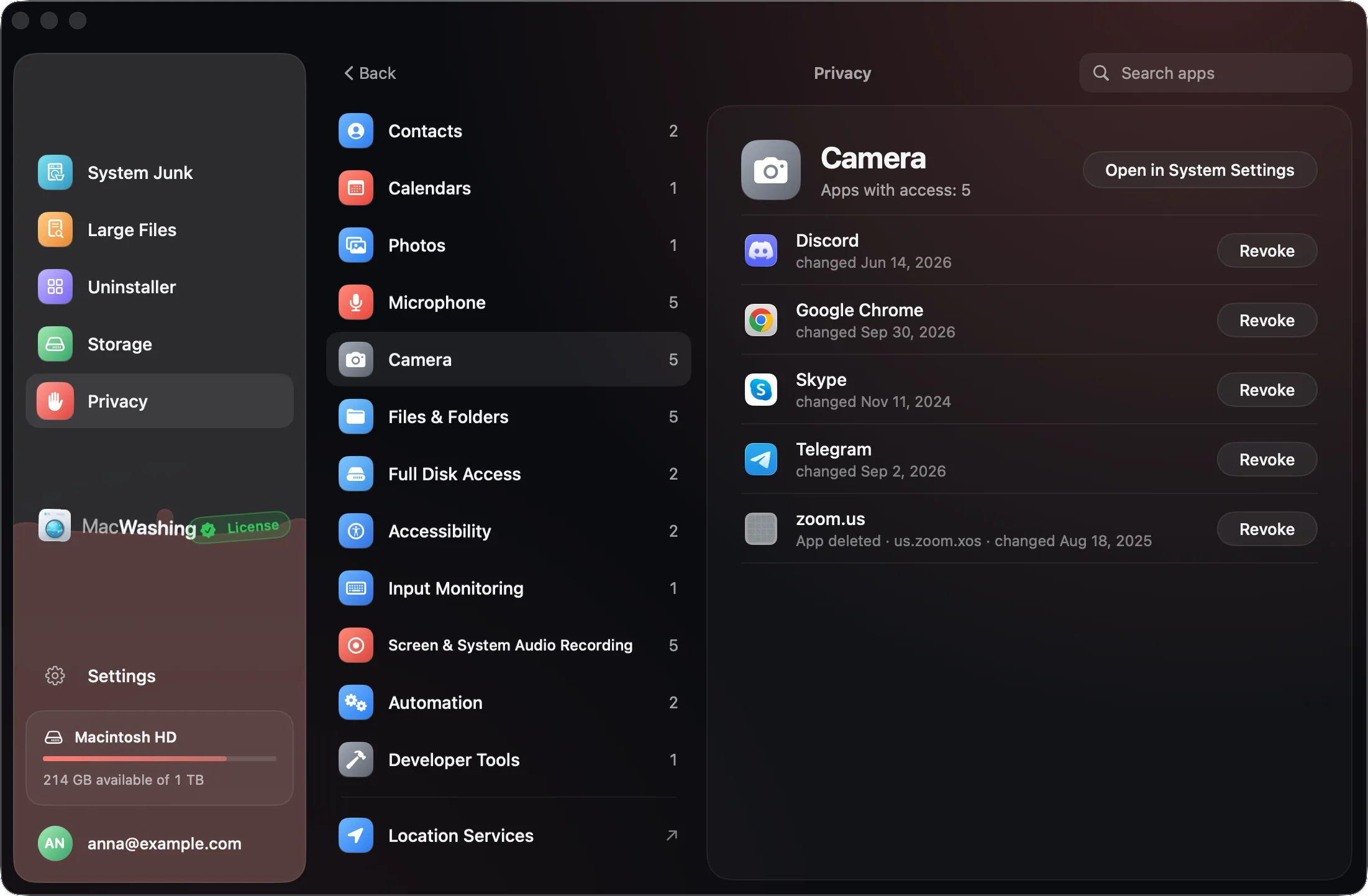Select the Calendars category icon

coord(355,188)
